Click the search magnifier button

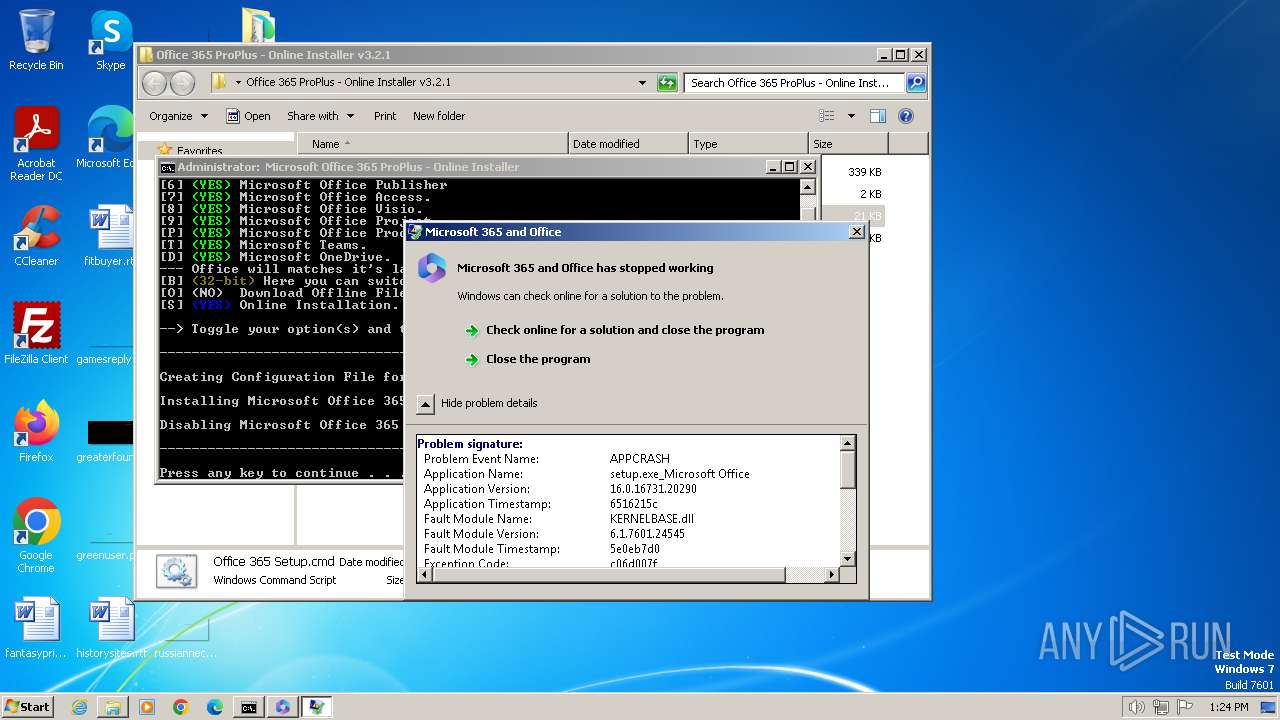coord(915,83)
